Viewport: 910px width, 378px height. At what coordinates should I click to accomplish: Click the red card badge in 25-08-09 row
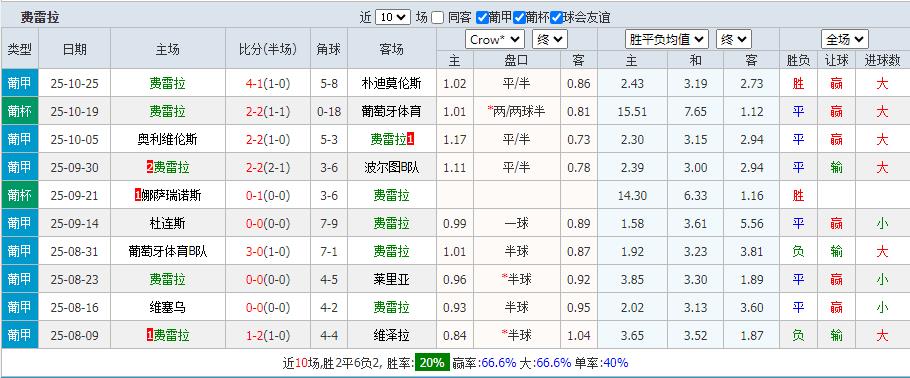point(150,335)
